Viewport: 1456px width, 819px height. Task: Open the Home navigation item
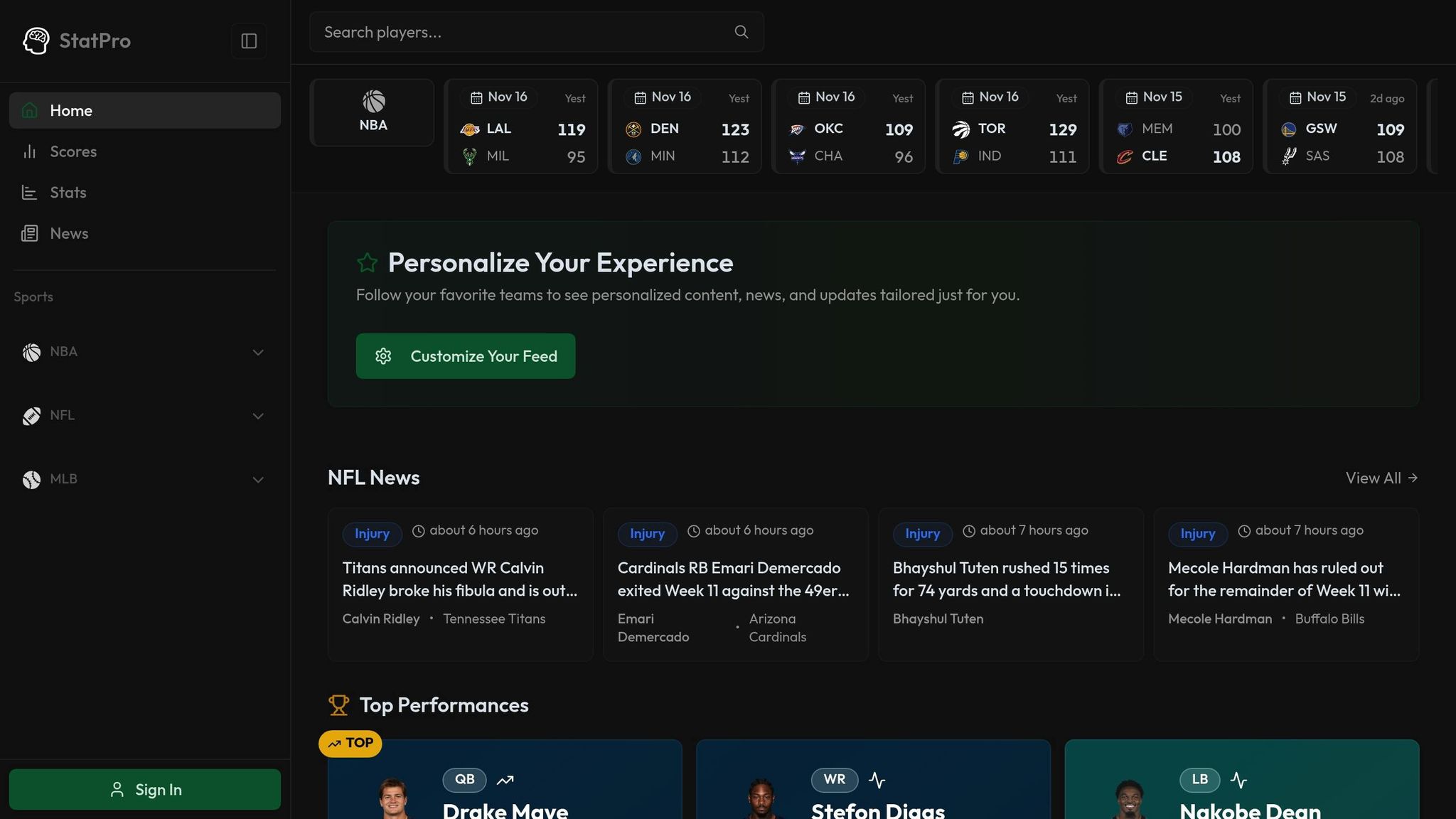[x=71, y=109]
